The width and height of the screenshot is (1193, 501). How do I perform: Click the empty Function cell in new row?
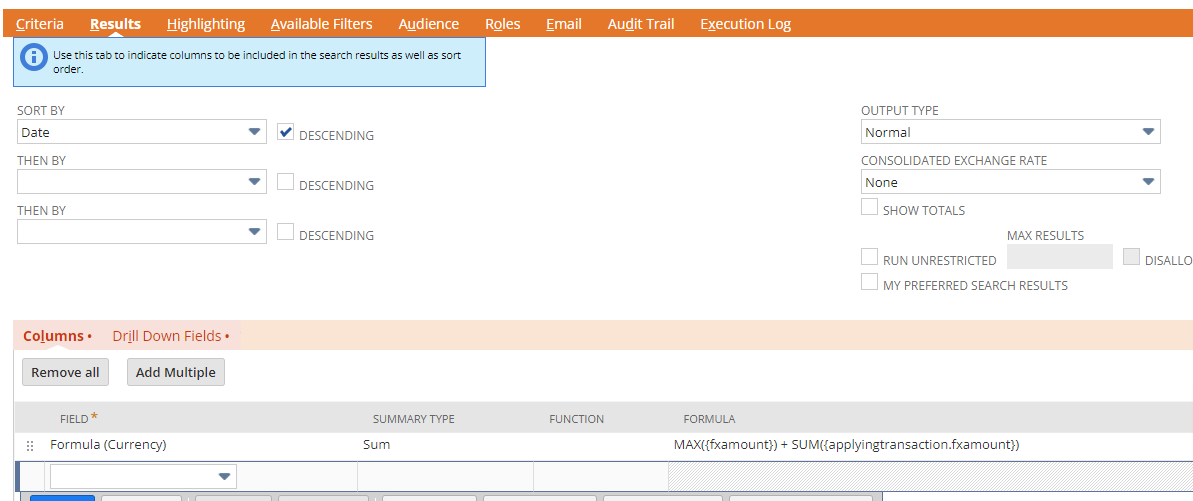[601, 477]
